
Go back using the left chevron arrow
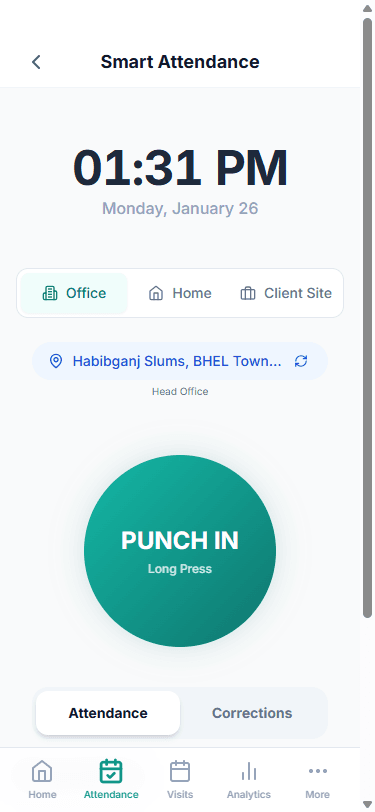(x=36, y=62)
